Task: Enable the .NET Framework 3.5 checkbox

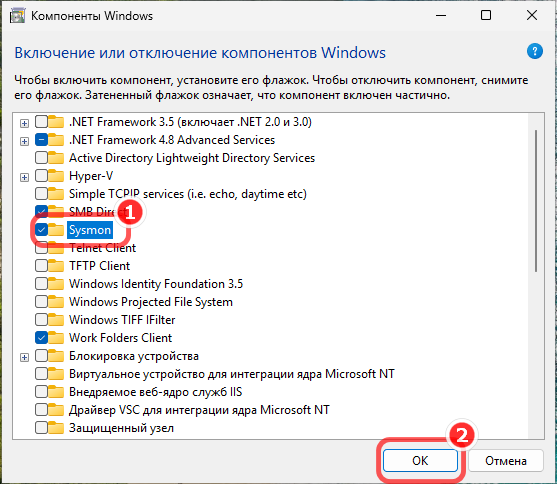Action: [x=41, y=122]
